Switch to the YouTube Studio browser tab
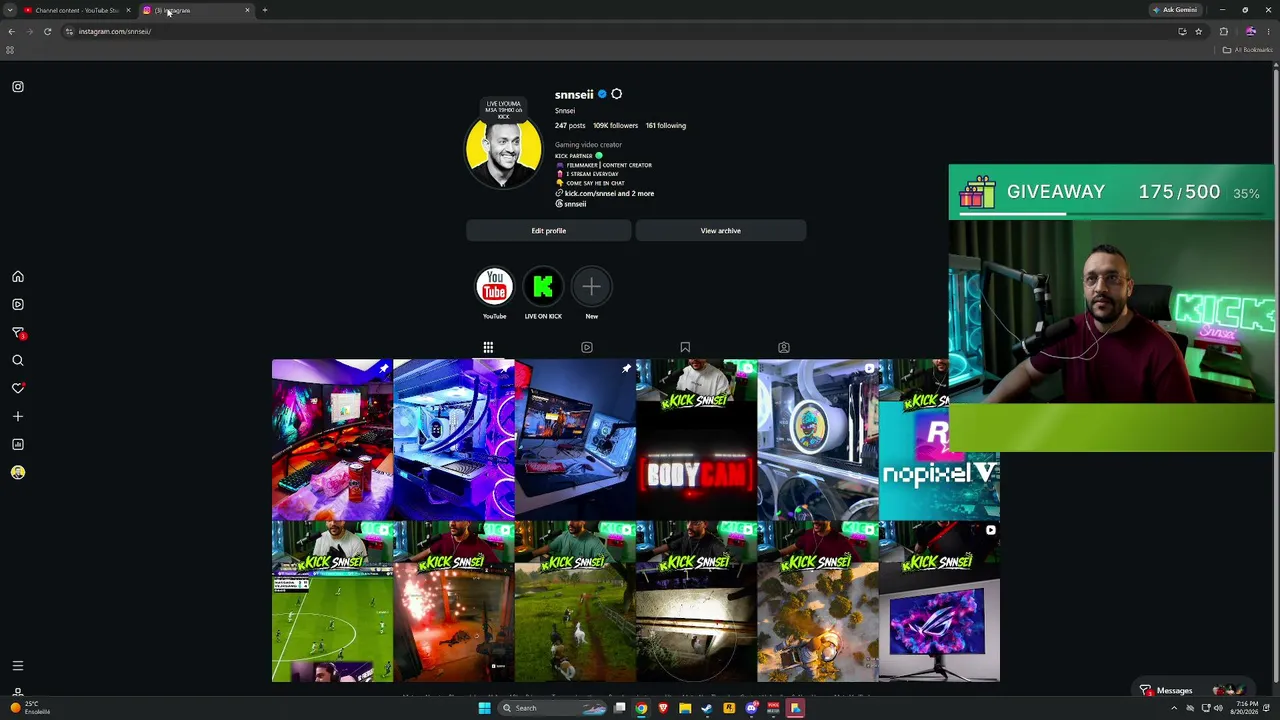Screen dimensions: 1280x720 coord(76,10)
